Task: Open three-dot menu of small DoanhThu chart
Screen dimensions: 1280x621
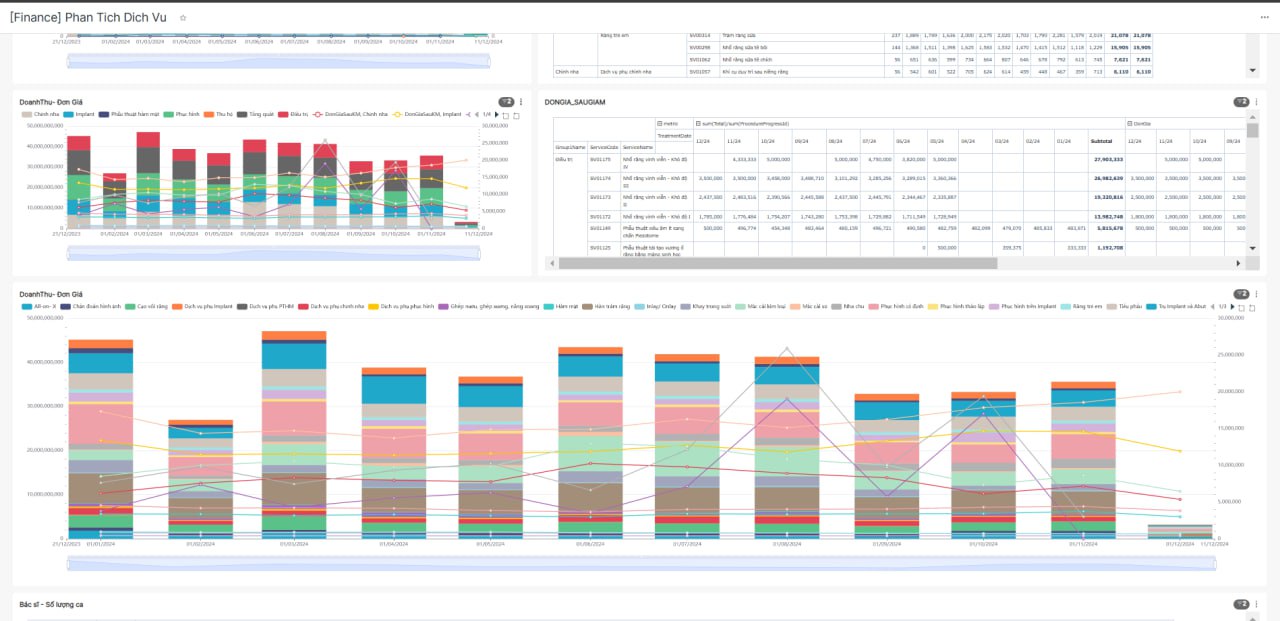Action: [x=522, y=102]
